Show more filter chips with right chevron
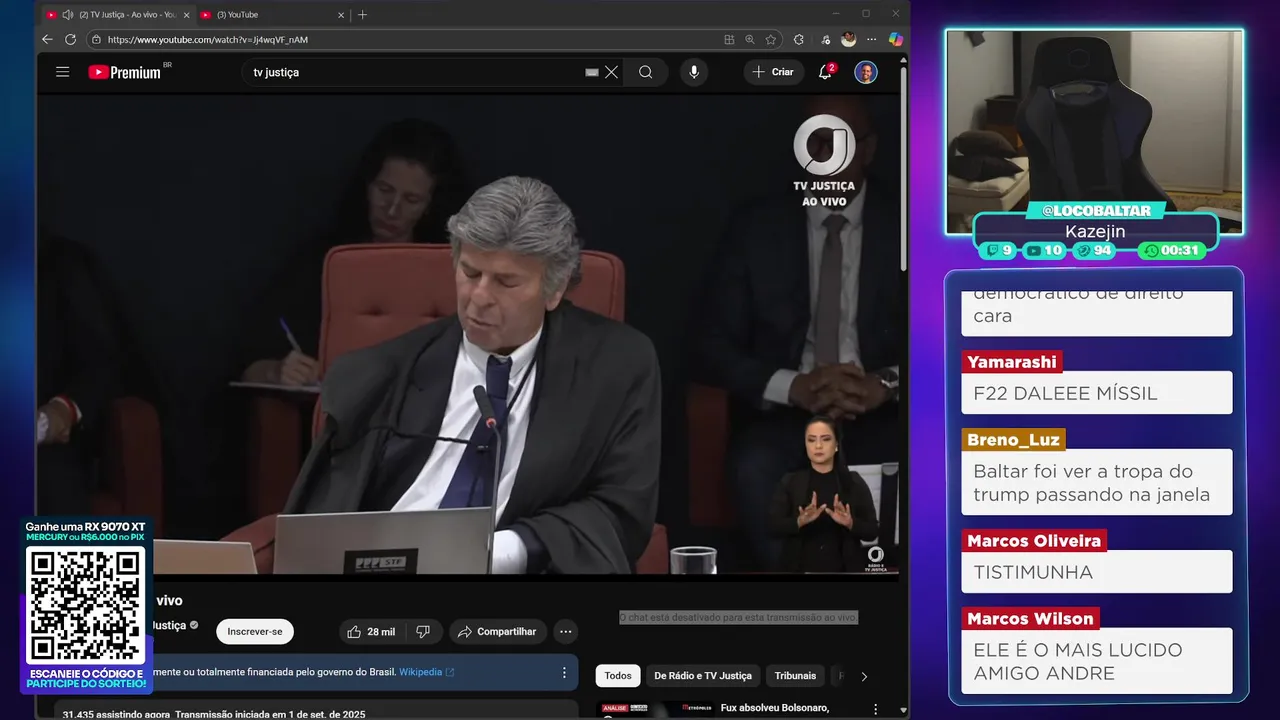This screenshot has width=1280, height=720. [x=864, y=676]
